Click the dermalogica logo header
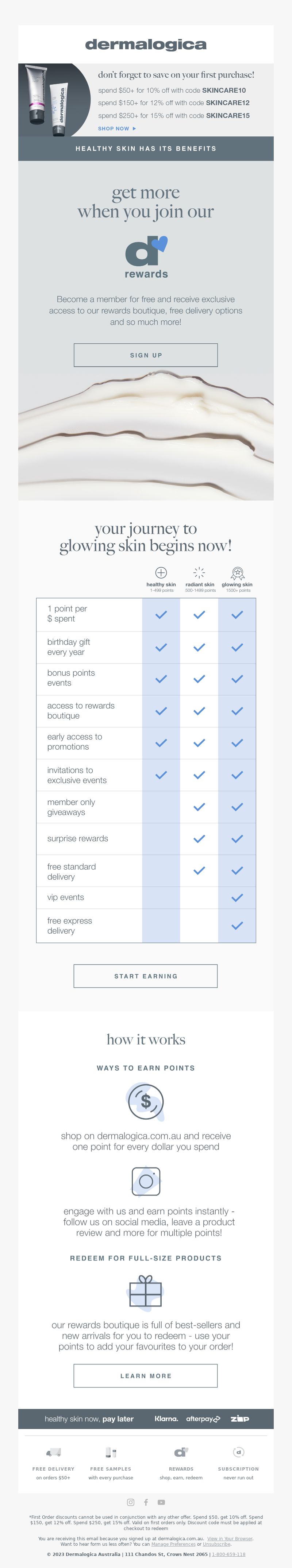Screen dimensions: 292x1568 tap(146, 45)
